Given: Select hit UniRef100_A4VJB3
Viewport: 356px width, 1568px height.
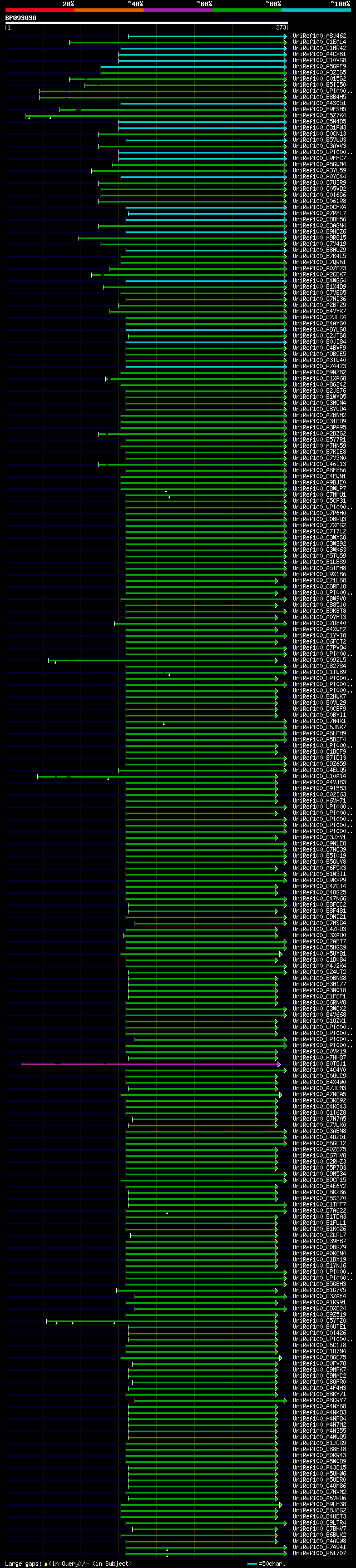Looking at the screenshot, I should [319, 782].
